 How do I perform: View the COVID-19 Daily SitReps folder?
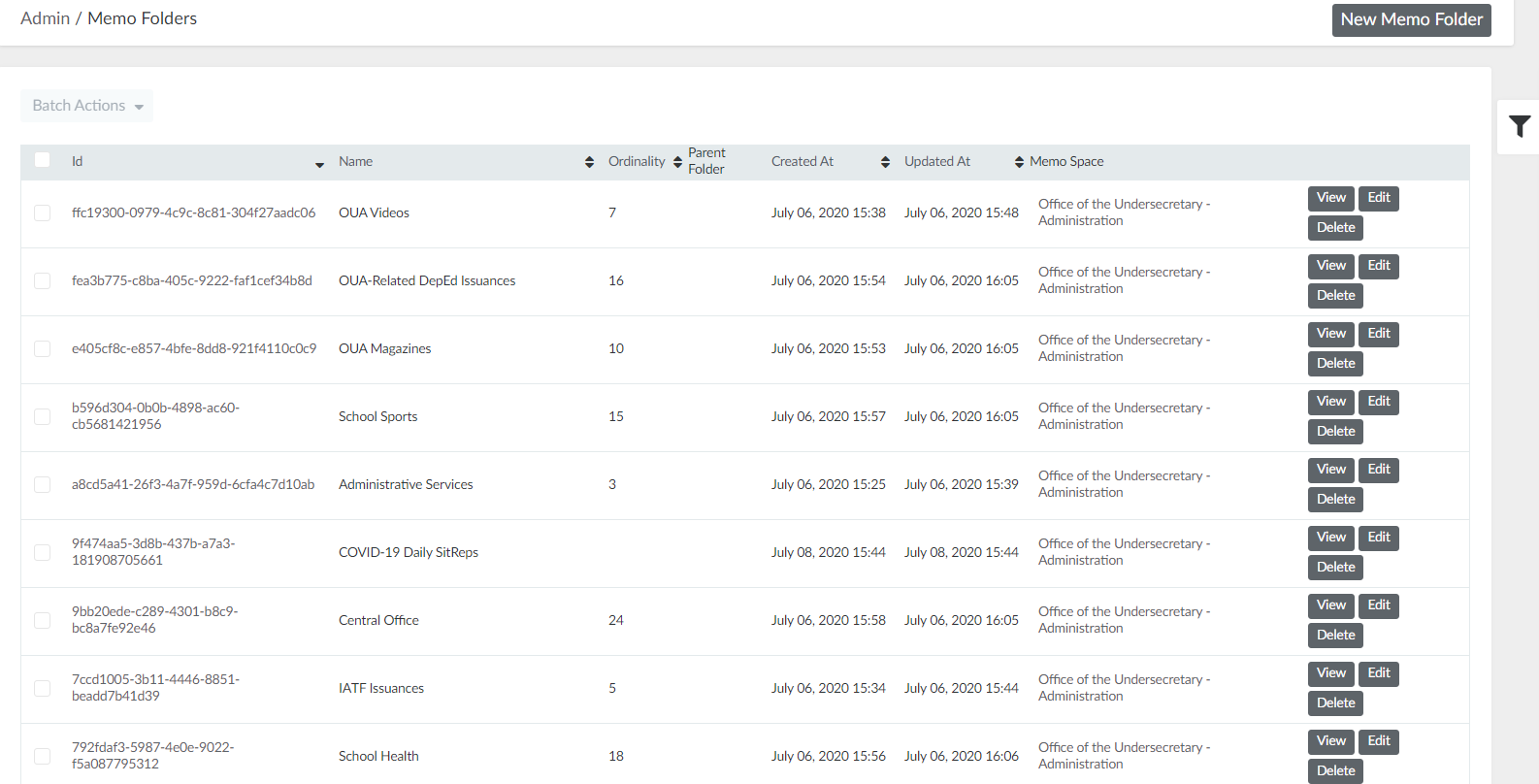(1330, 538)
